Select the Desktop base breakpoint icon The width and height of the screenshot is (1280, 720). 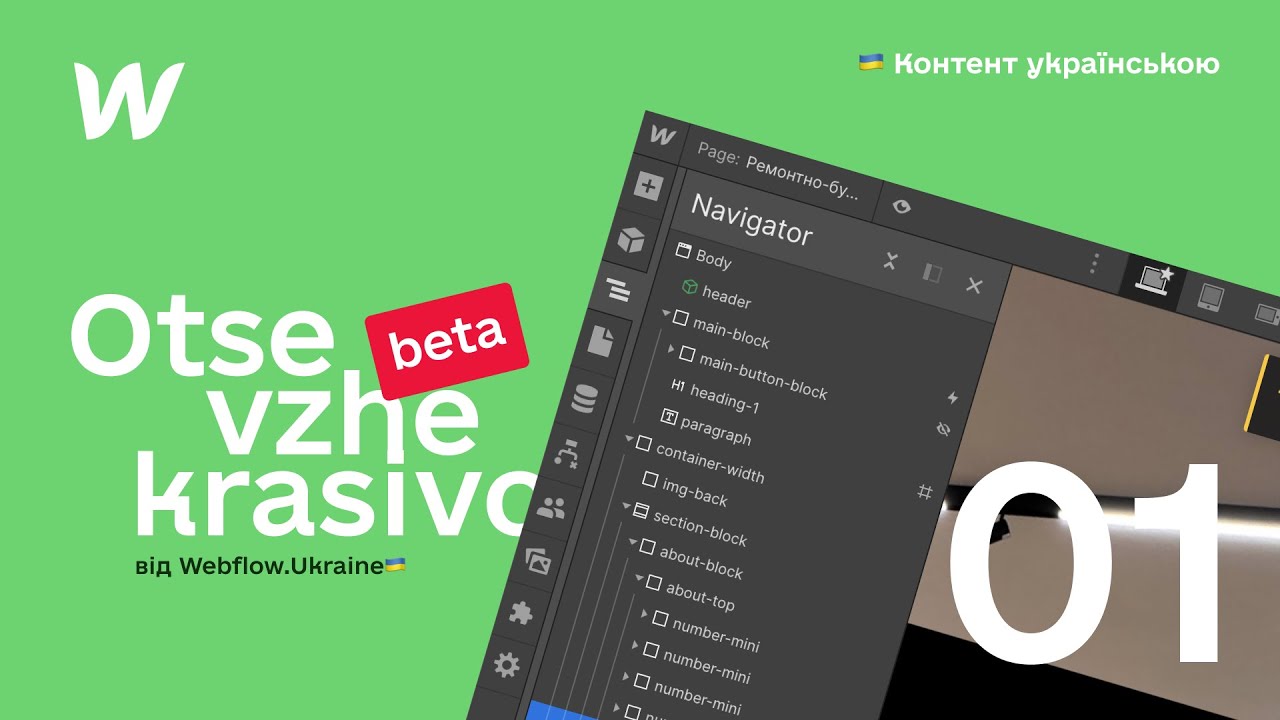pos(1155,279)
